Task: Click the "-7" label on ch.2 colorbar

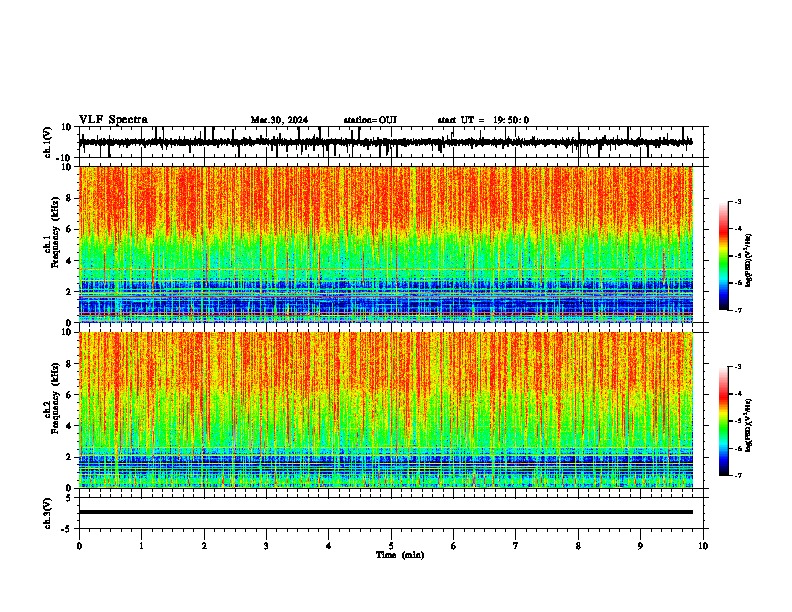Action: (737, 475)
